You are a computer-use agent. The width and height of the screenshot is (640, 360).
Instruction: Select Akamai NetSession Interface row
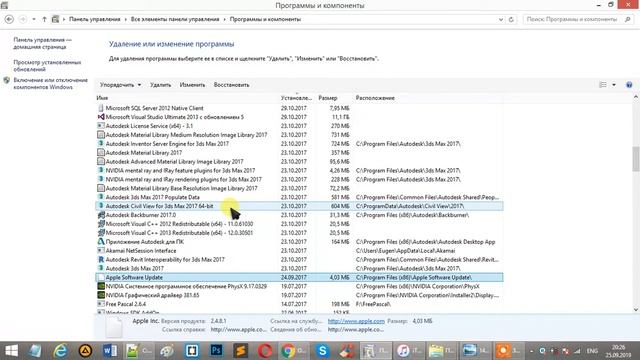pos(299,251)
